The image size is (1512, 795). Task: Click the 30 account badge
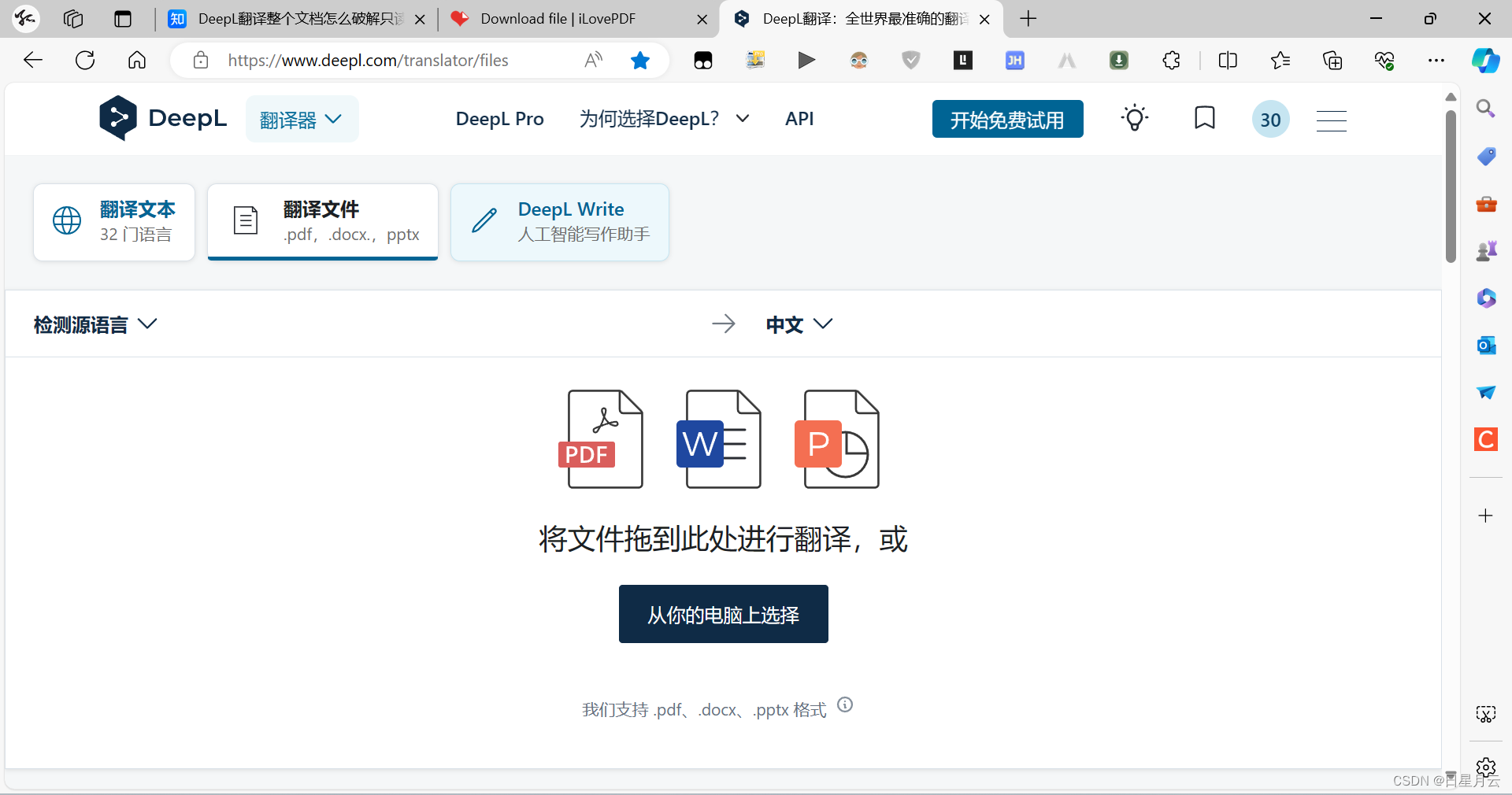(x=1270, y=120)
